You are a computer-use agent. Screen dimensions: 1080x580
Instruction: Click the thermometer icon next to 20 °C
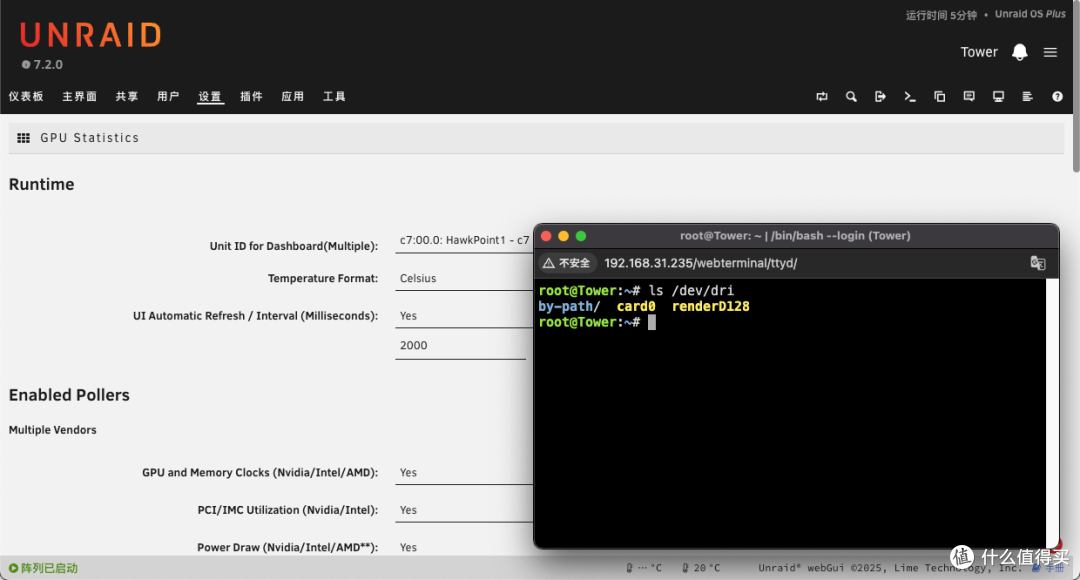(685, 568)
